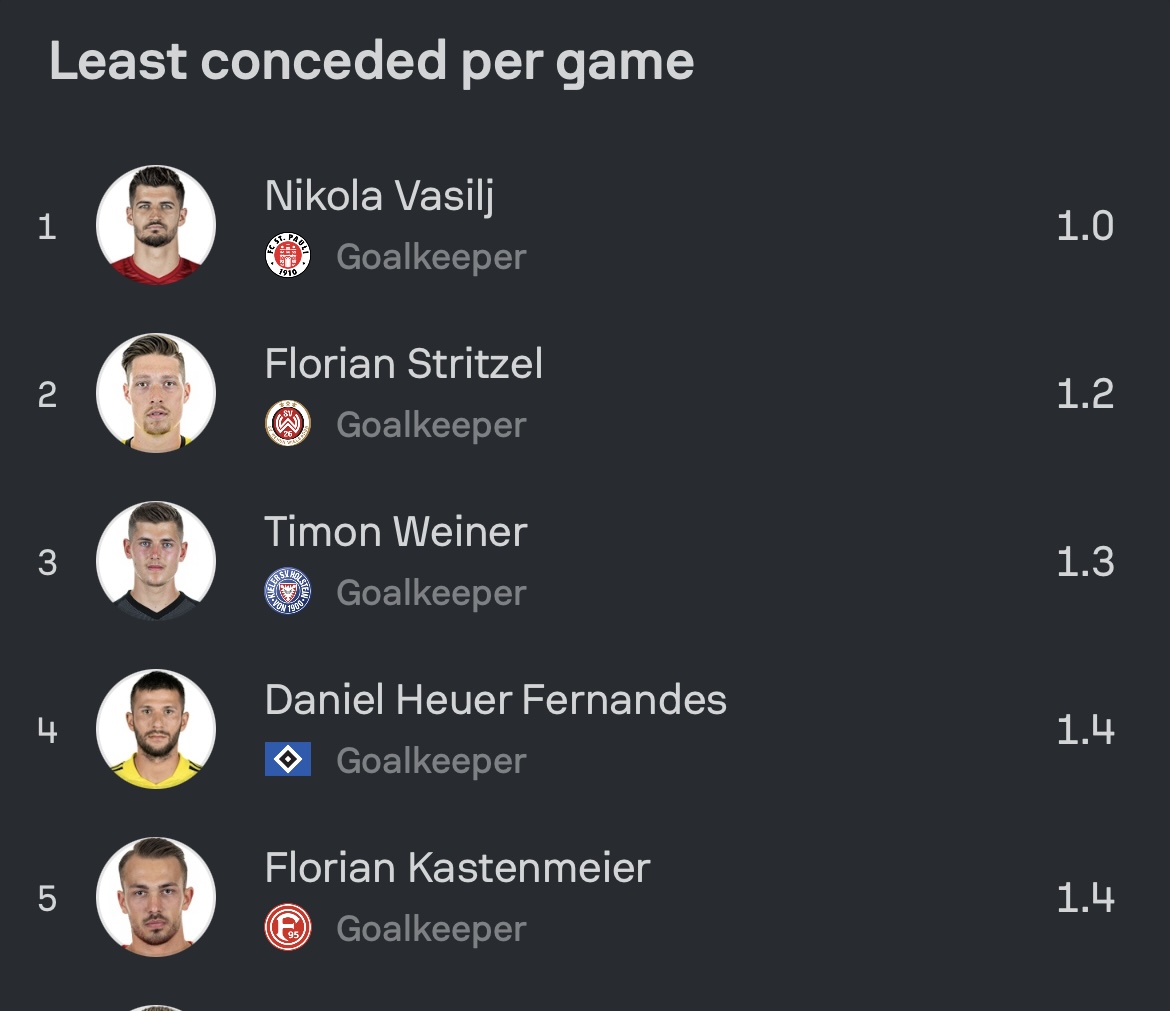
Task: Click the Least conceded per game heading
Action: 372,63
